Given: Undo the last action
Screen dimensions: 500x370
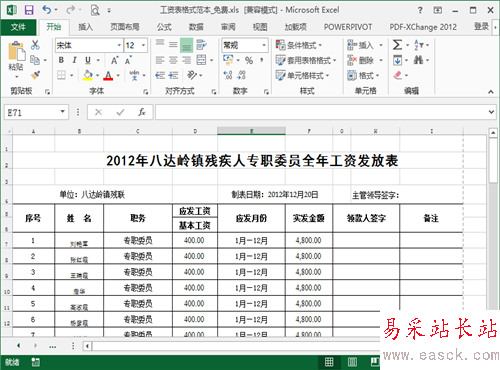Looking at the screenshot, I should pyautogui.click(x=46, y=10).
